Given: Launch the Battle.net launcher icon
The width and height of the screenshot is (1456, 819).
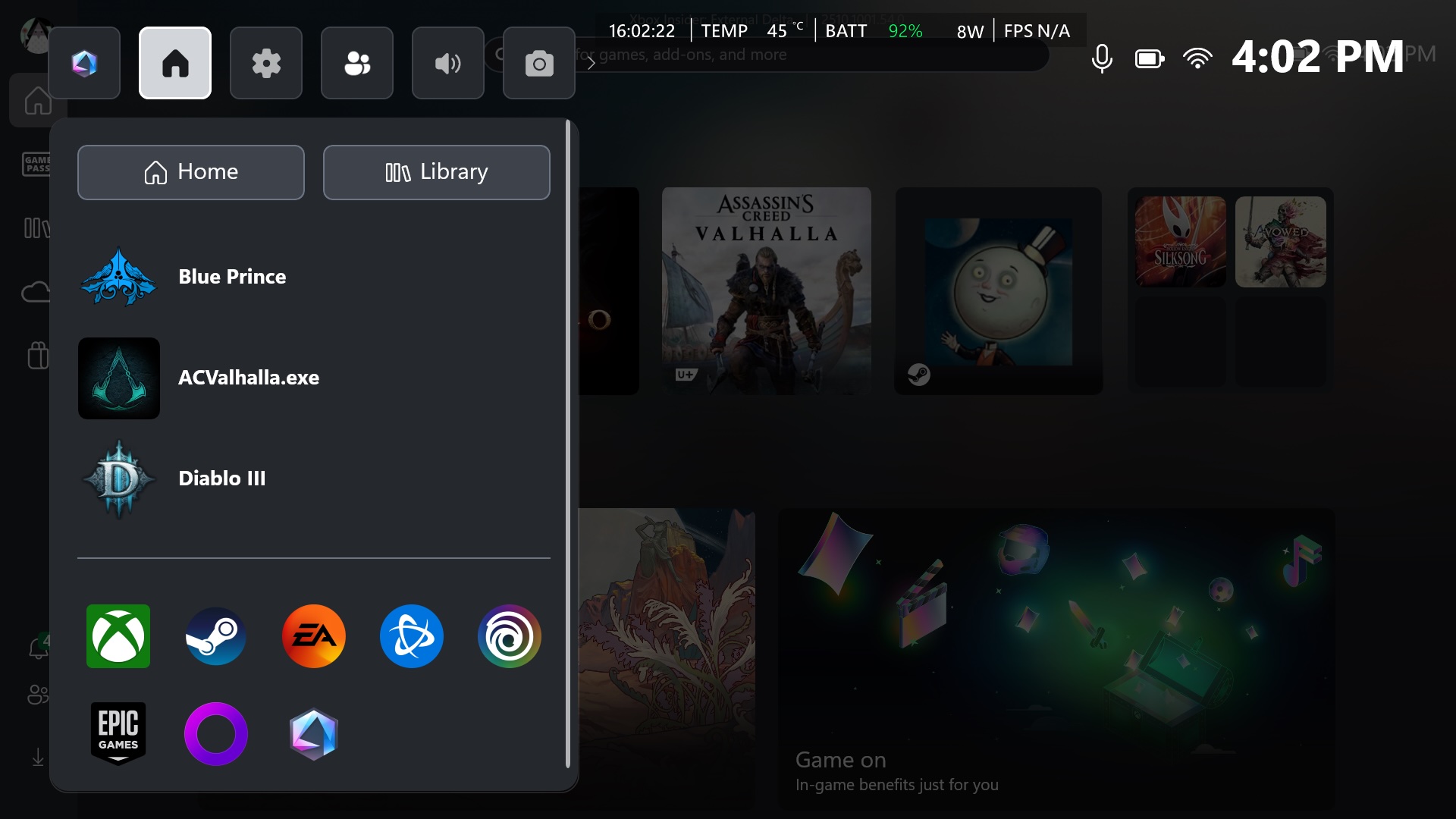Looking at the screenshot, I should (x=412, y=636).
